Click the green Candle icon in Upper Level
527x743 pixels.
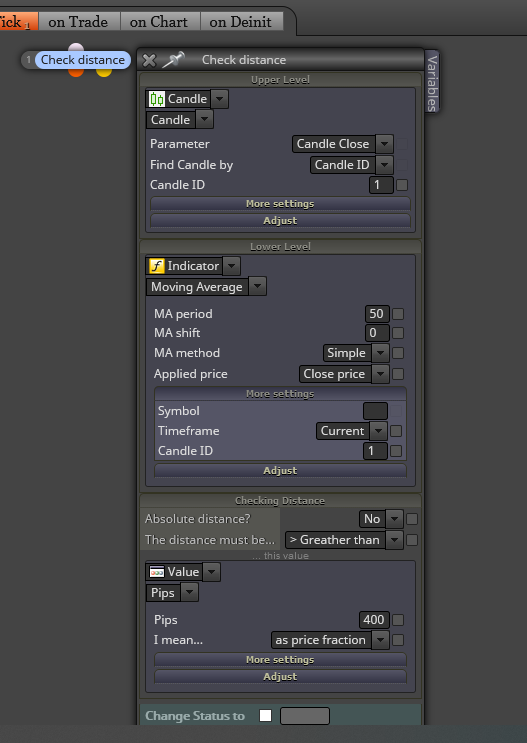tap(156, 99)
